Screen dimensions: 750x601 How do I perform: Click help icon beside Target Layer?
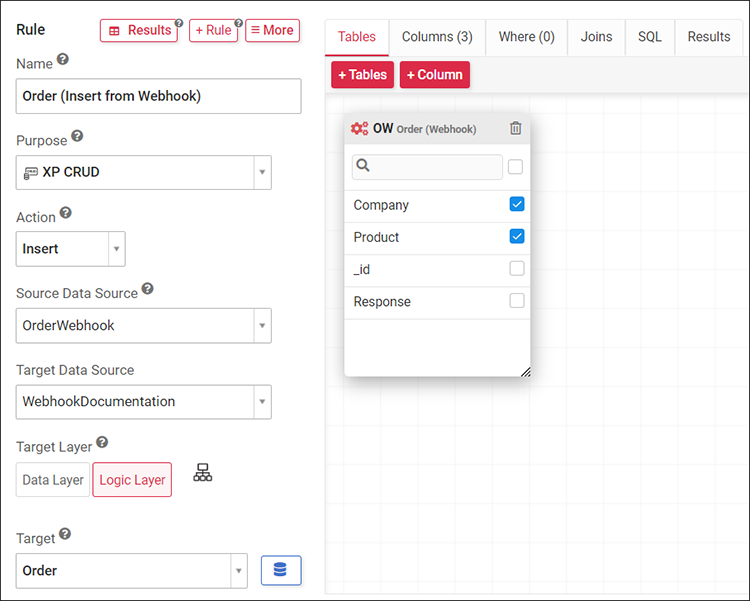(x=102, y=442)
